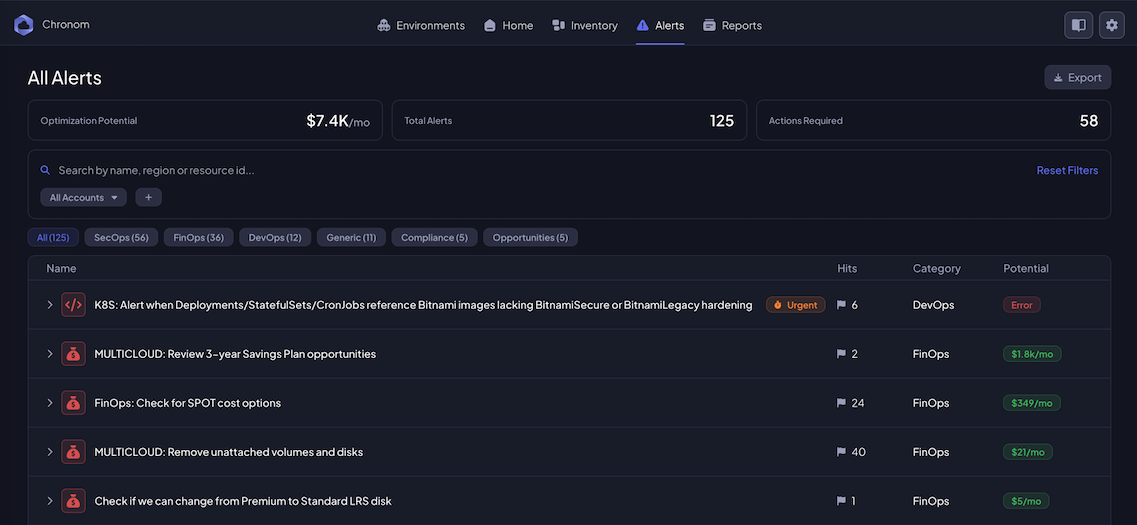Expand the Remove unattached volumes alert row

click(x=50, y=452)
